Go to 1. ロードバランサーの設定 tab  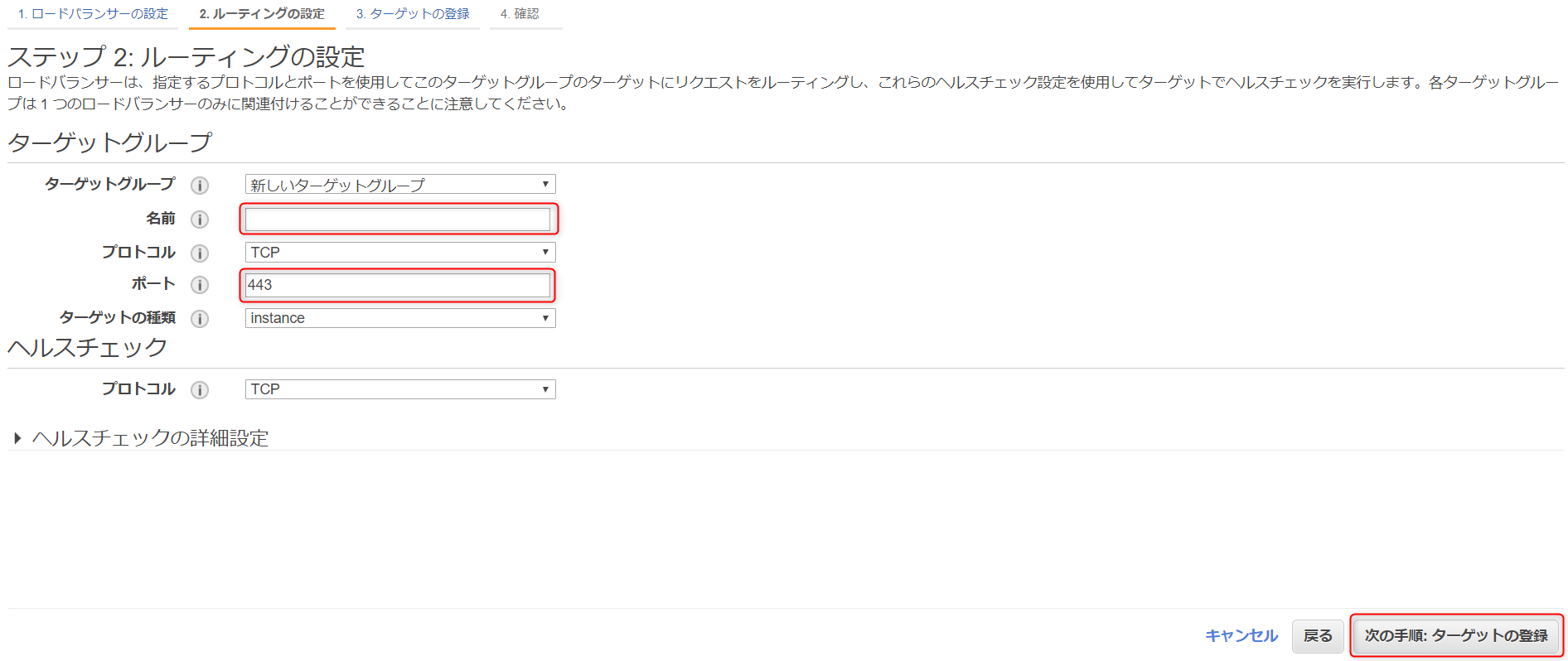click(93, 14)
